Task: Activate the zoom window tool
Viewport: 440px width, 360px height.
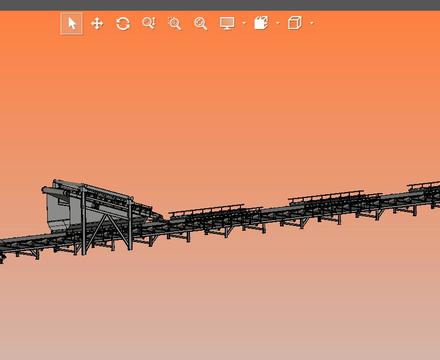Action: click(174, 24)
